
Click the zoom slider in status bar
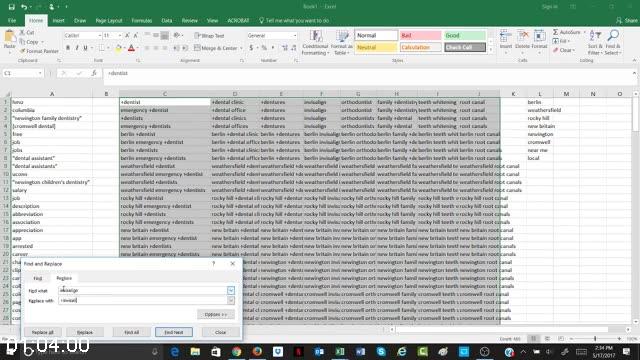(x=595, y=339)
